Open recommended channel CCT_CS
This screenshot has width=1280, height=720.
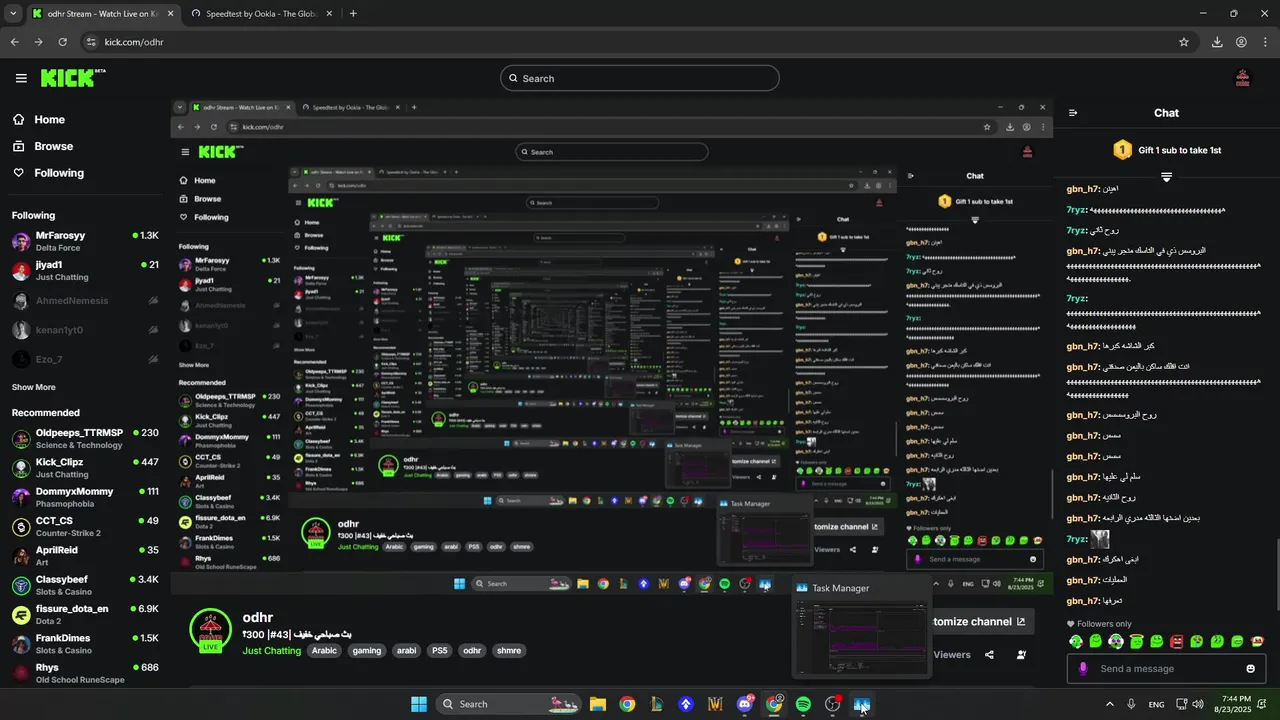pos(85,526)
